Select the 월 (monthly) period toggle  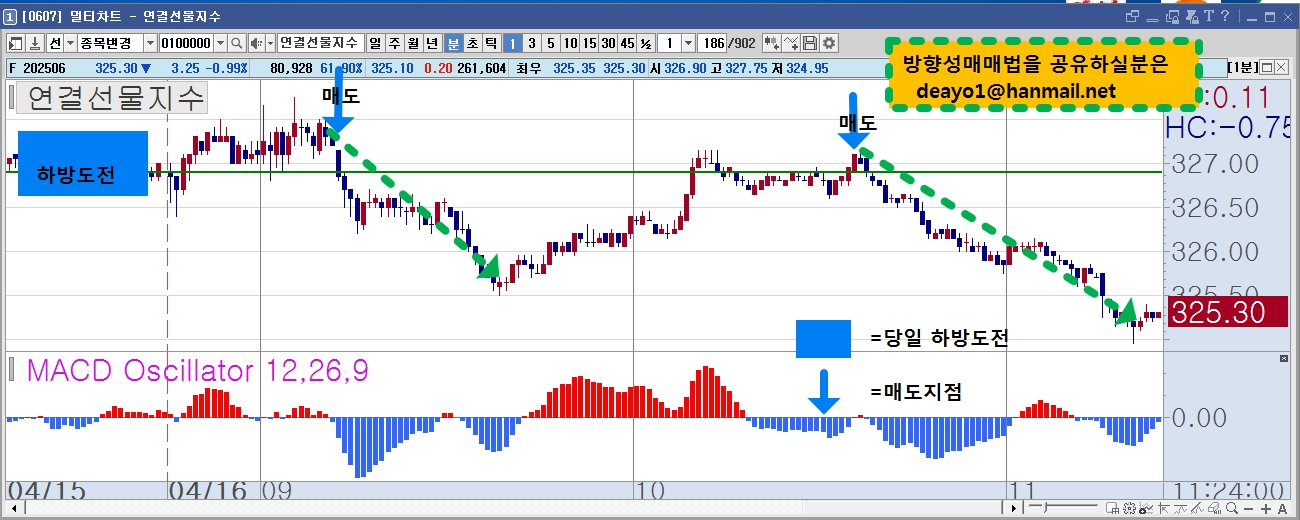pos(413,43)
